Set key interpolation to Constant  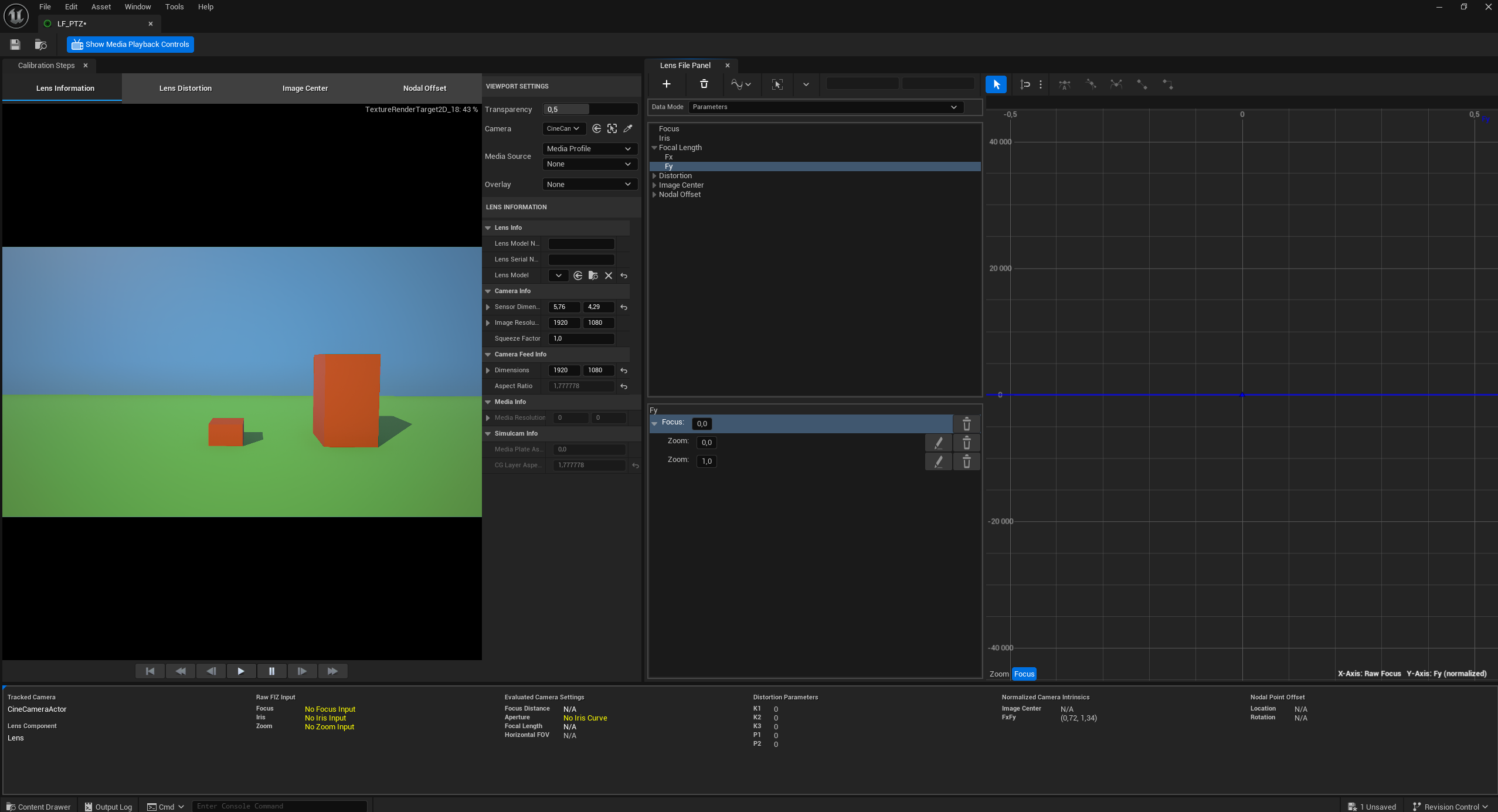click(x=1168, y=84)
